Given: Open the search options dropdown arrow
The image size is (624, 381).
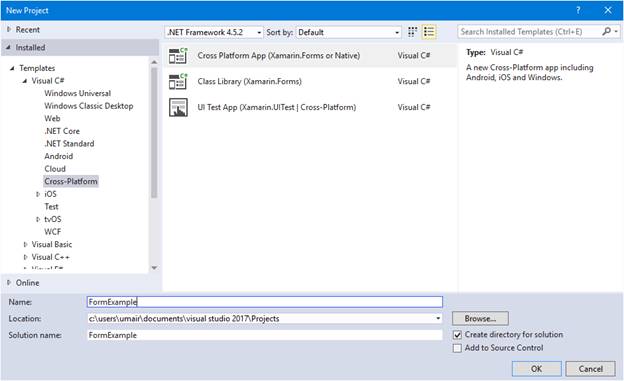Looking at the screenshot, I should pos(616,31).
